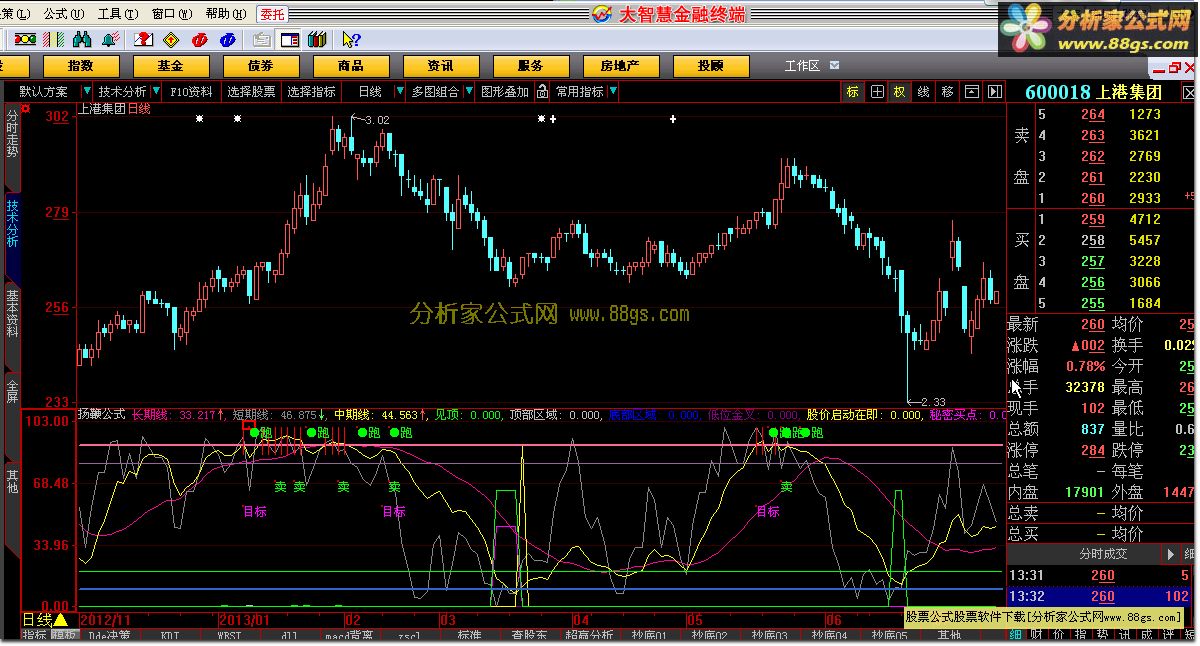Open the 基金 category button
1200x646 pixels.
tap(171, 66)
